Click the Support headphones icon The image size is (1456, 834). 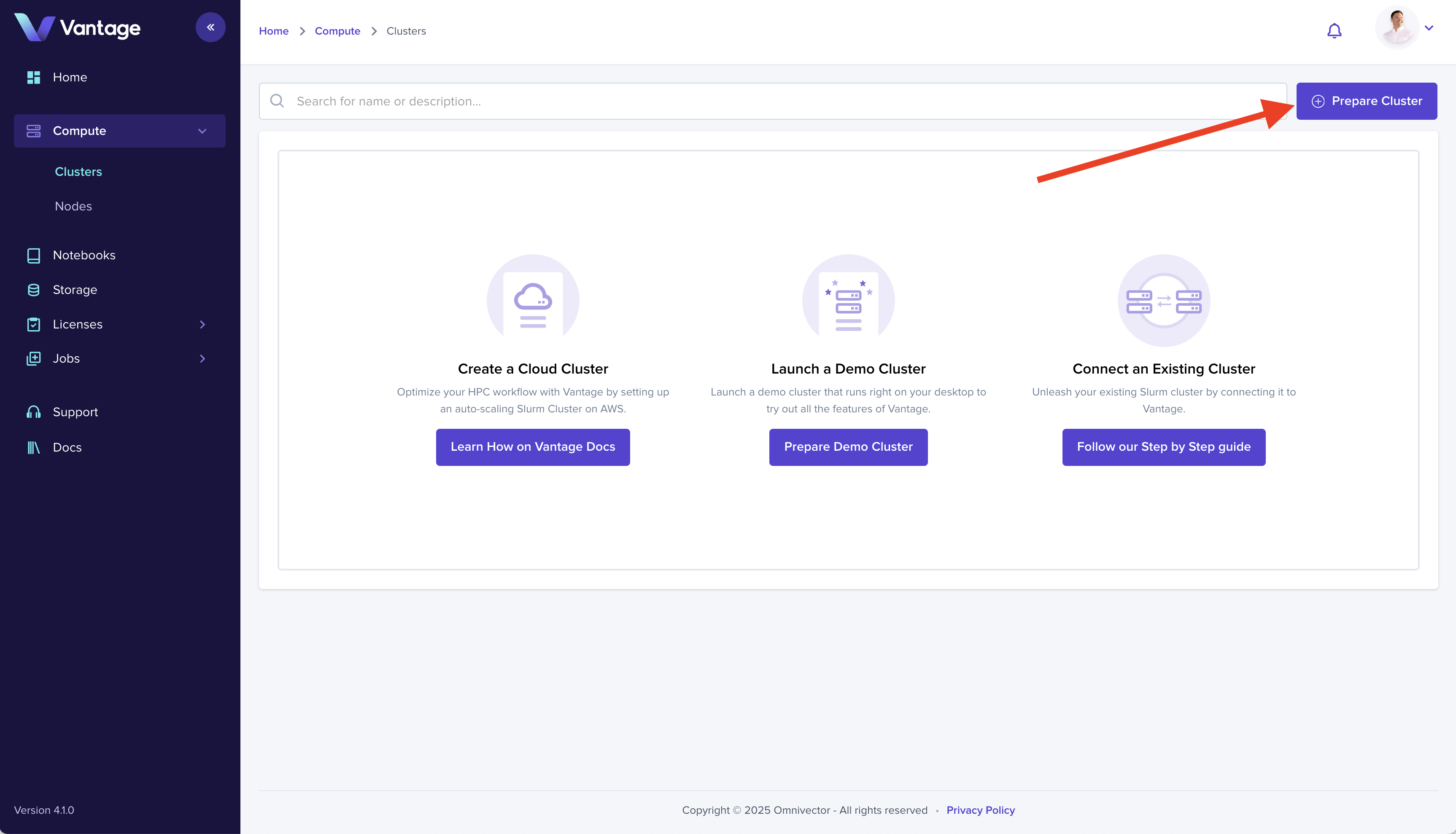34,412
